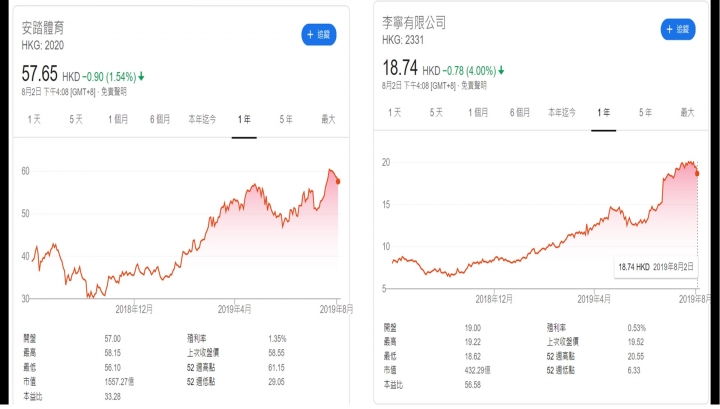Click 安踏 market cap value 1557.27億
This screenshot has width=720, height=409.
pyautogui.click(x=119, y=382)
